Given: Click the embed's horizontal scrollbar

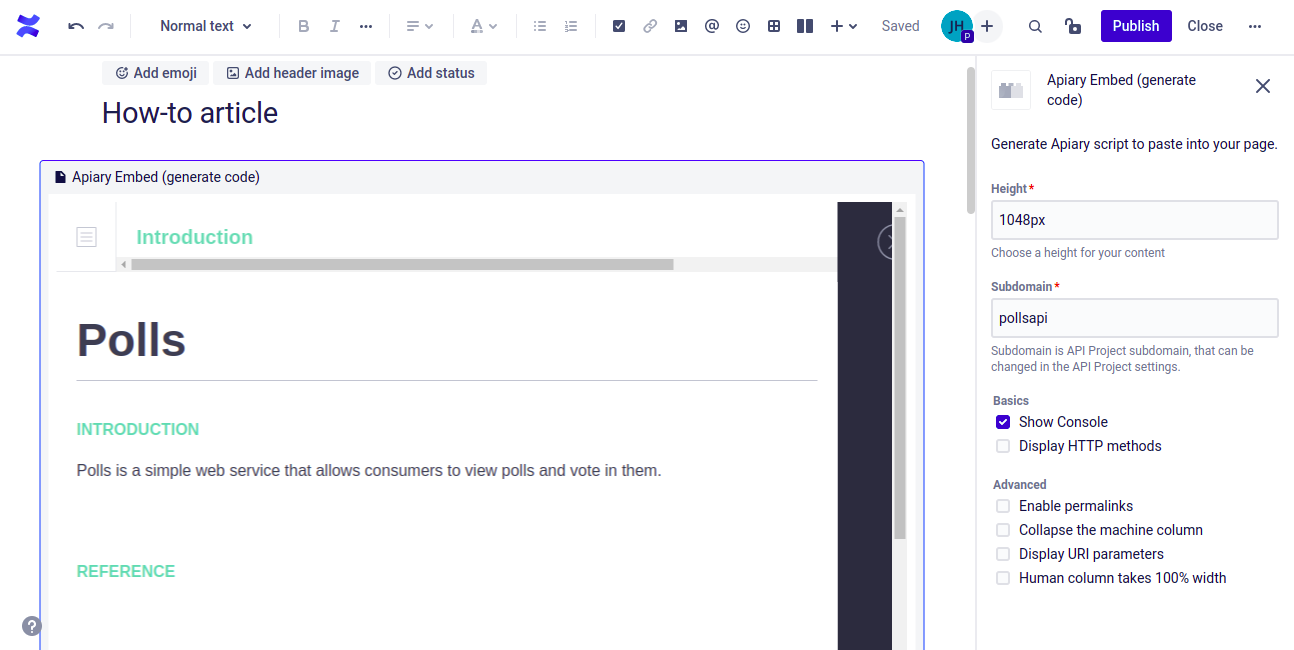Looking at the screenshot, I should click(402, 265).
